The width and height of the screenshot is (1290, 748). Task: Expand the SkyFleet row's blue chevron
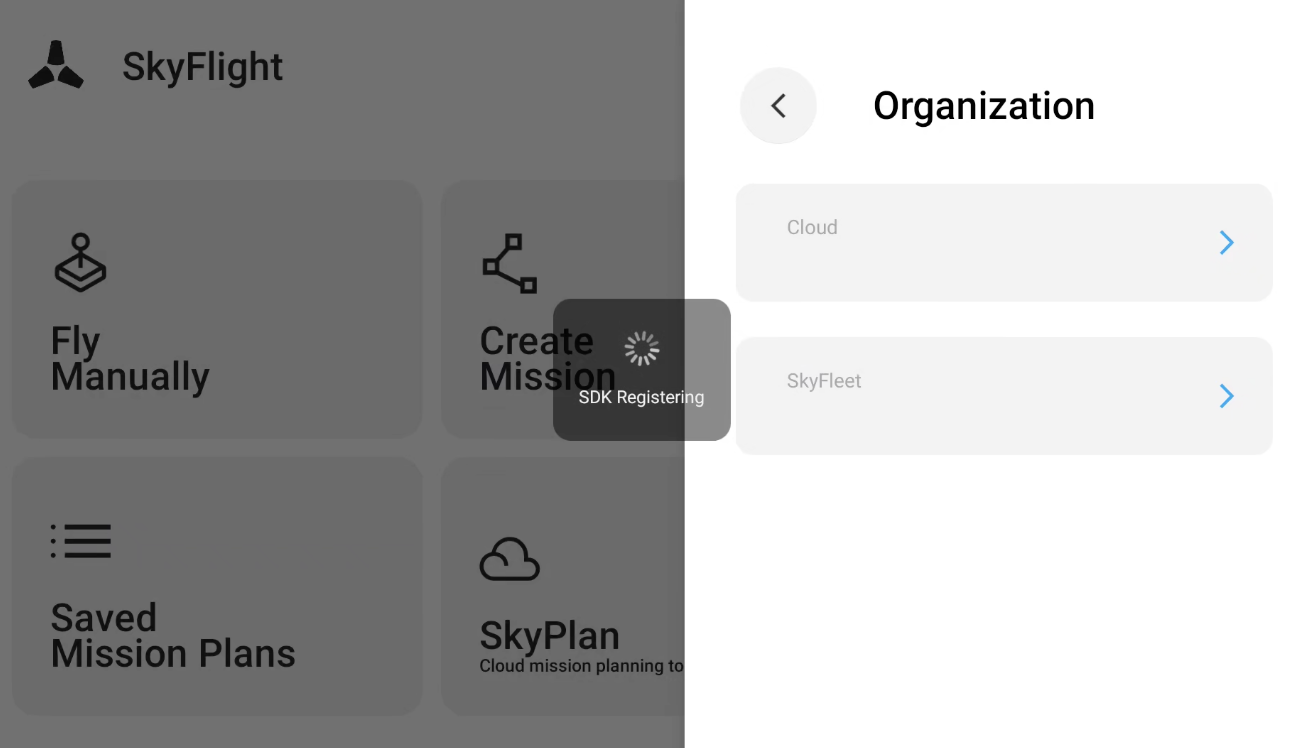point(1227,396)
